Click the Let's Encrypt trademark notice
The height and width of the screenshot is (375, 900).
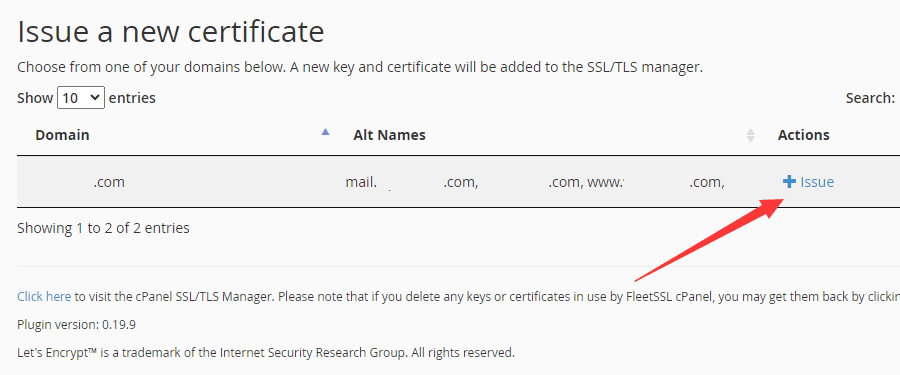tap(266, 352)
